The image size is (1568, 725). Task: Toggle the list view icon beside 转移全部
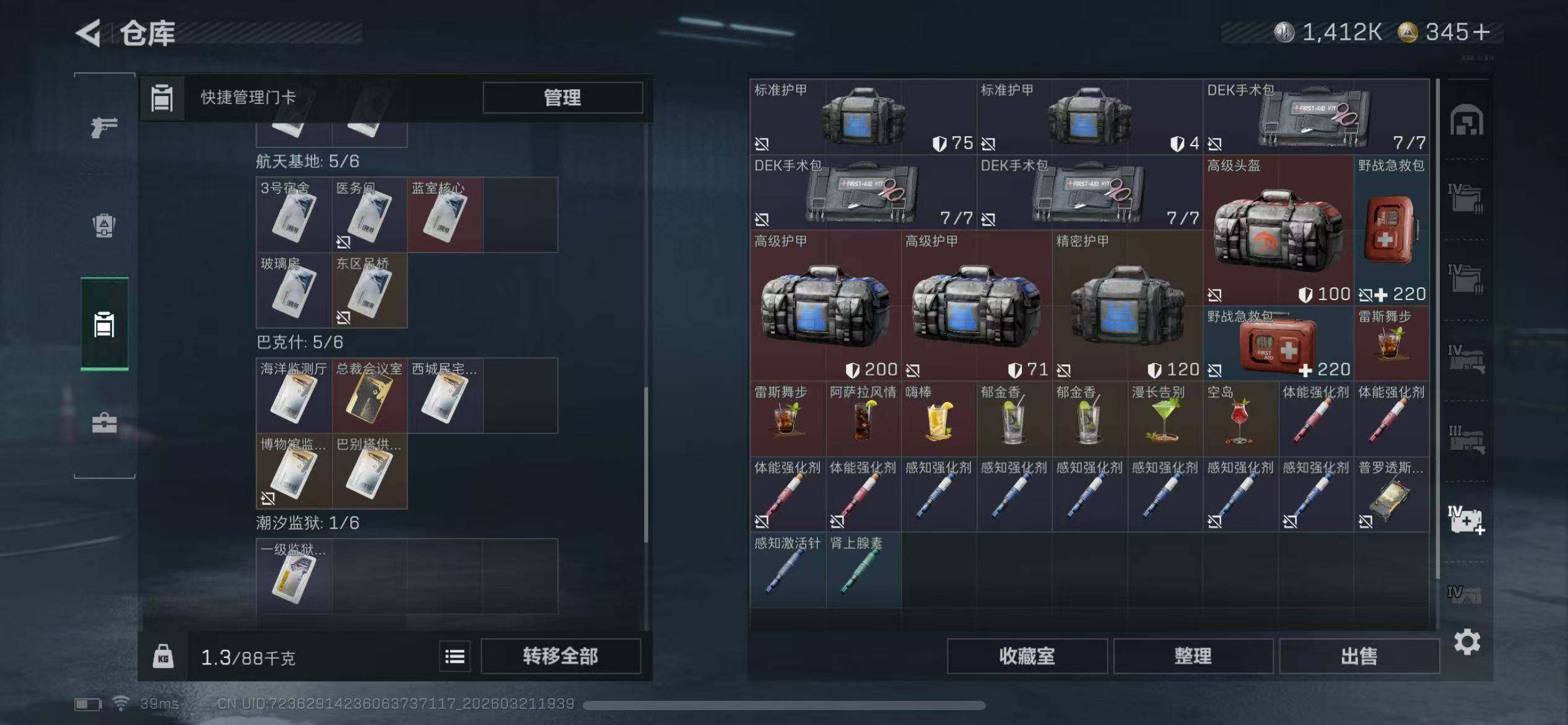pyautogui.click(x=455, y=656)
